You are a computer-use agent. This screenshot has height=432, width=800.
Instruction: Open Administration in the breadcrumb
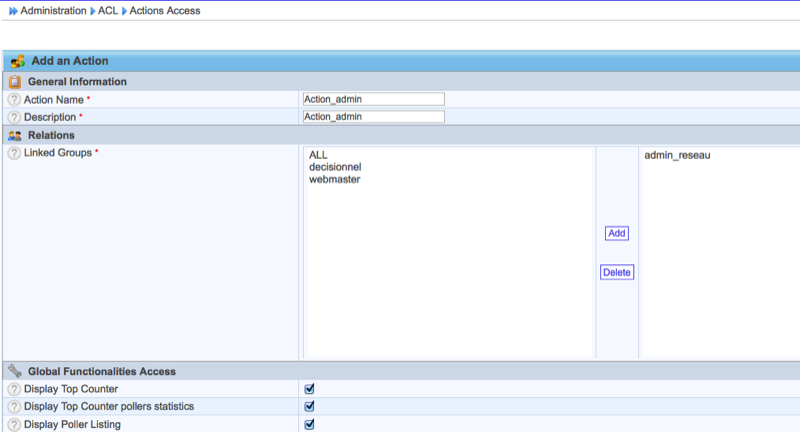(53, 11)
